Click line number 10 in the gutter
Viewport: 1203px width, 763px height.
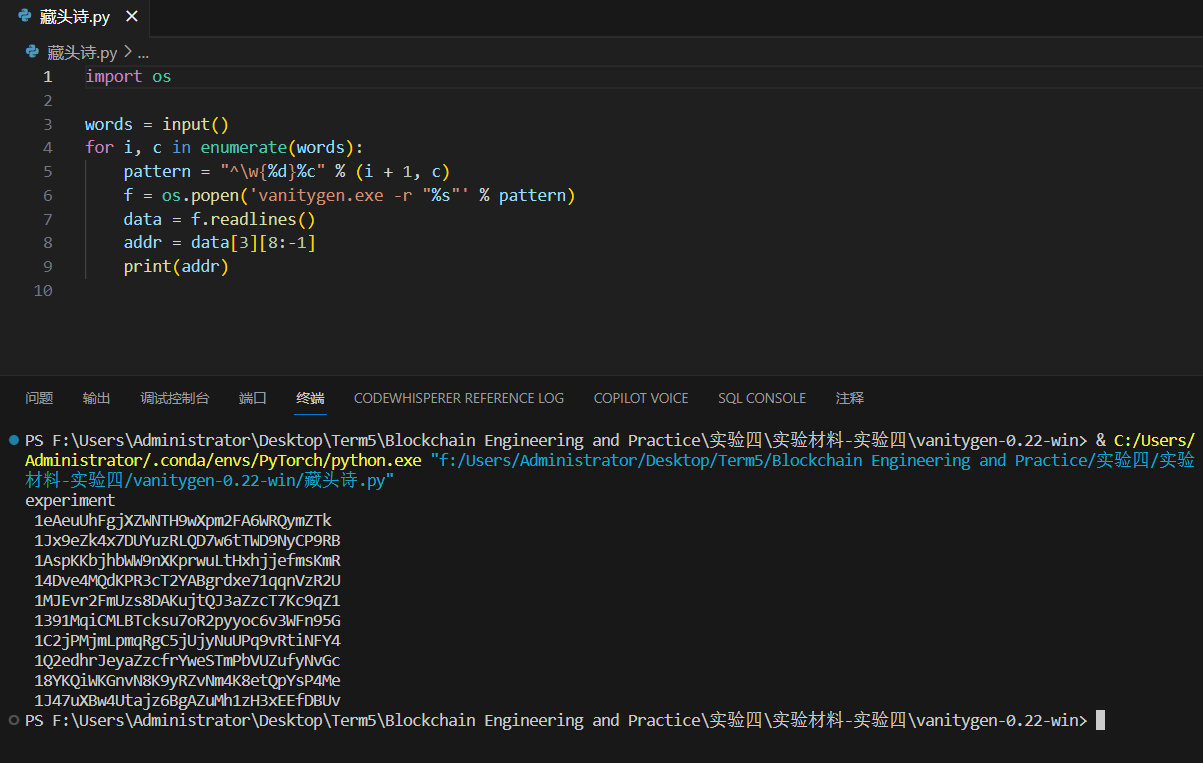point(43,291)
